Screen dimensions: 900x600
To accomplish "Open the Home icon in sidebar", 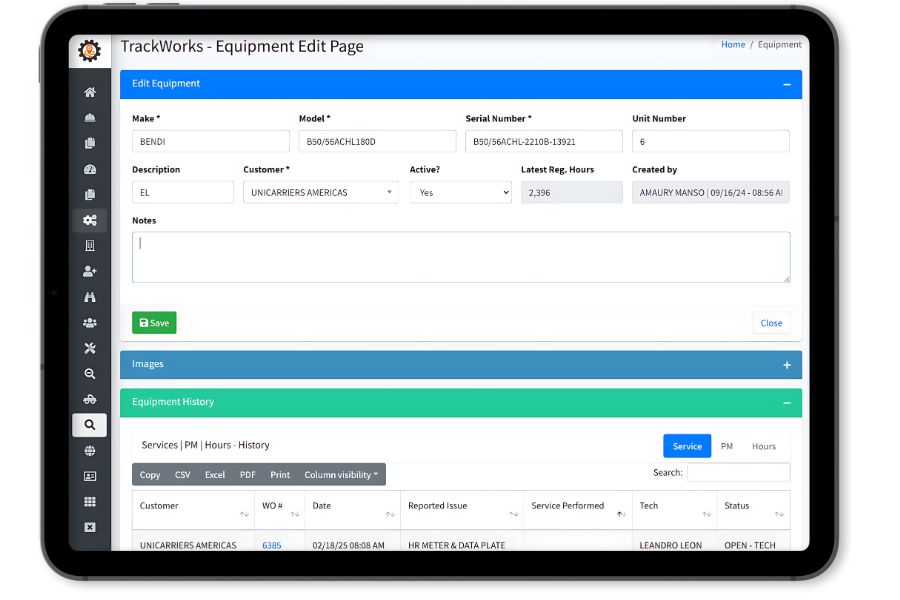I will pos(90,92).
